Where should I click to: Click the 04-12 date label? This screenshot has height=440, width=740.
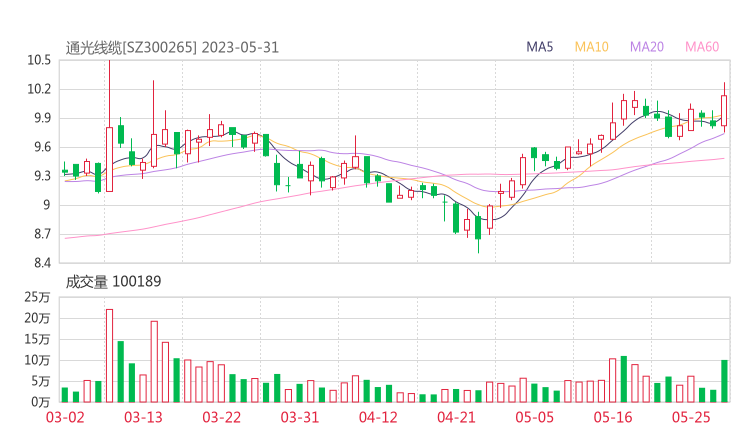(378, 418)
